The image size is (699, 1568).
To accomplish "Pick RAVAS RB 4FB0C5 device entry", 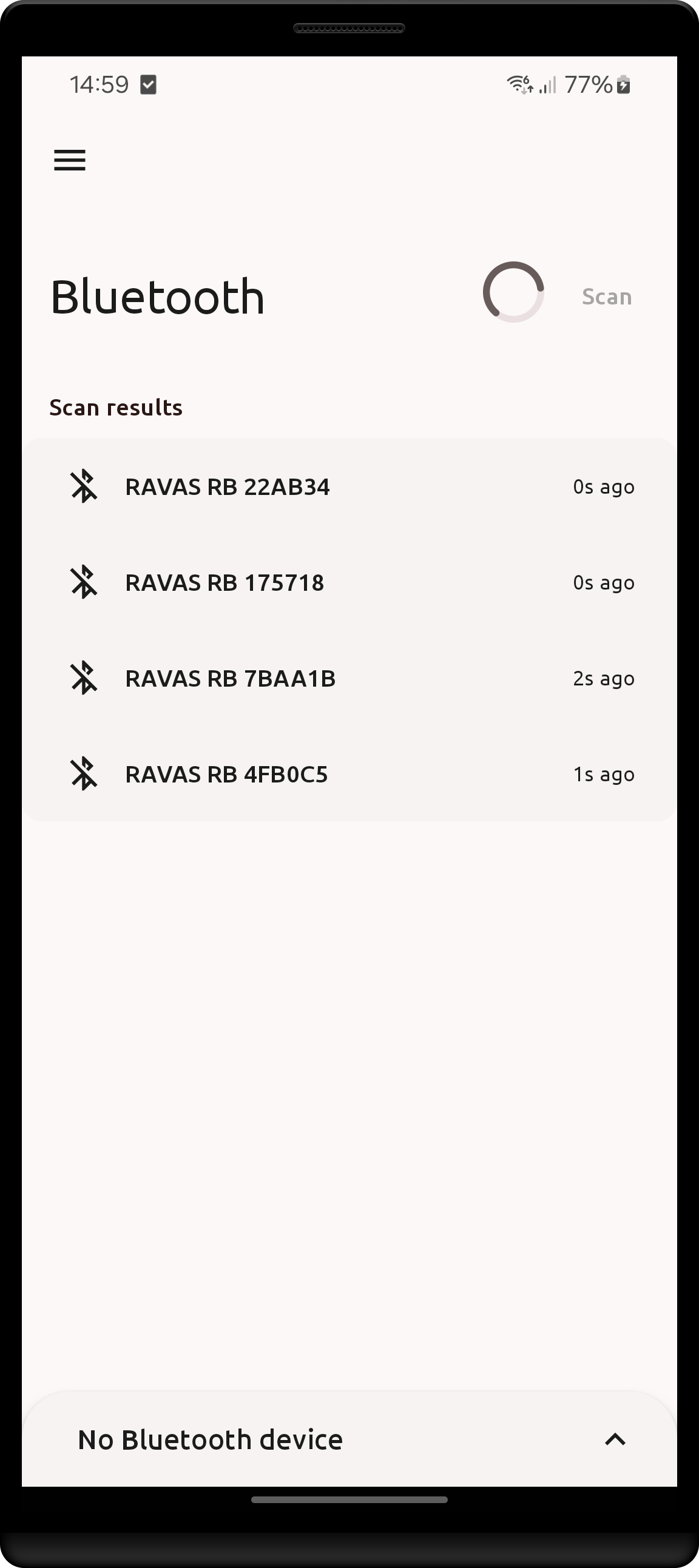I will [x=226, y=775].
